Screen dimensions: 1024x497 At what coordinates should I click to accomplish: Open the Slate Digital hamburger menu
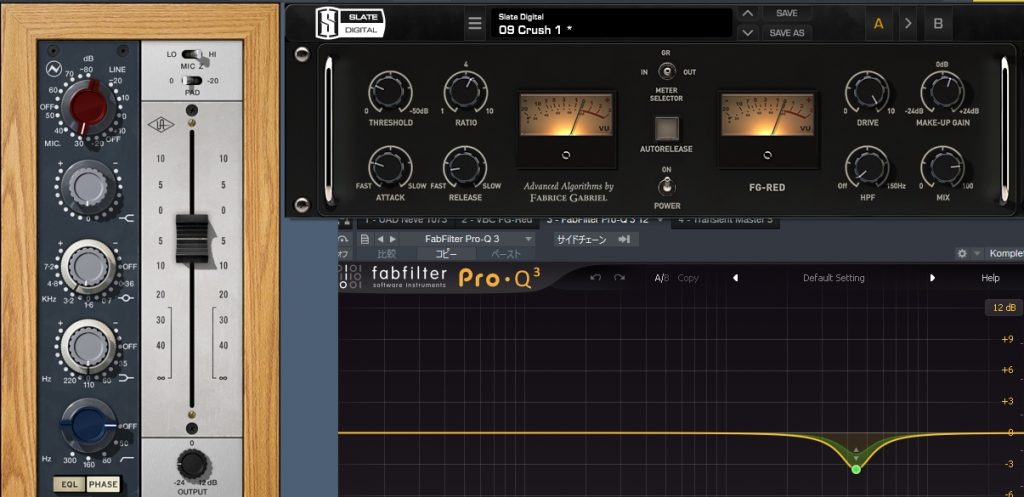tap(475, 24)
